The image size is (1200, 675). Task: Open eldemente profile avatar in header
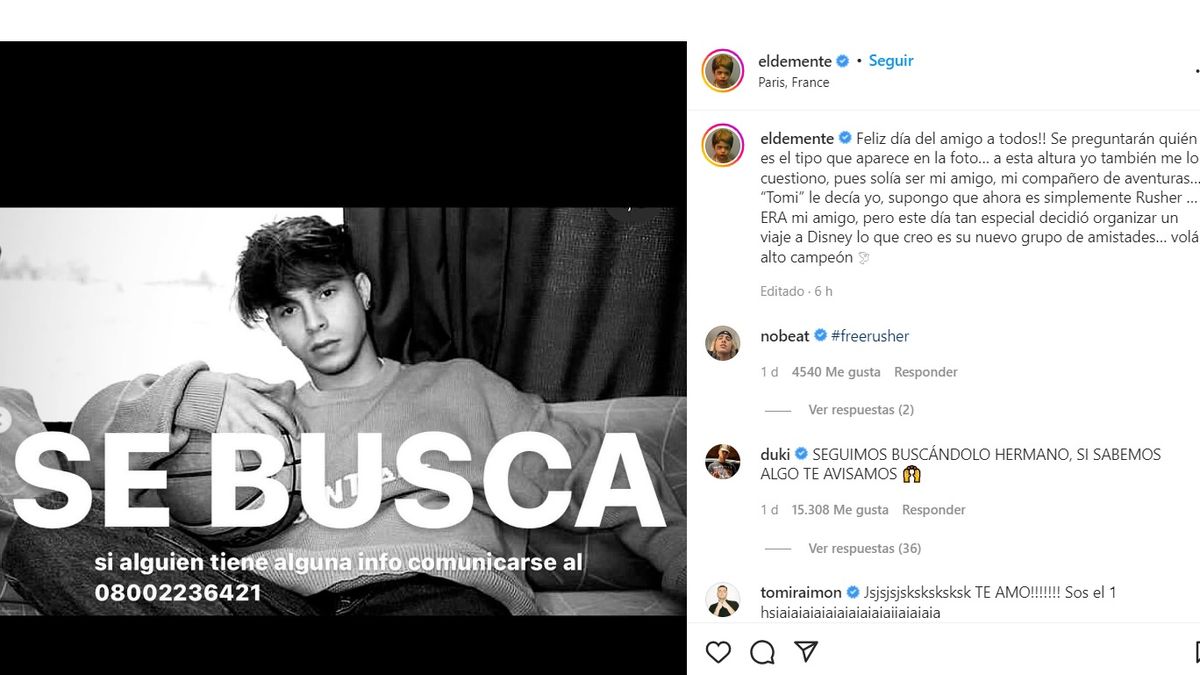point(722,70)
